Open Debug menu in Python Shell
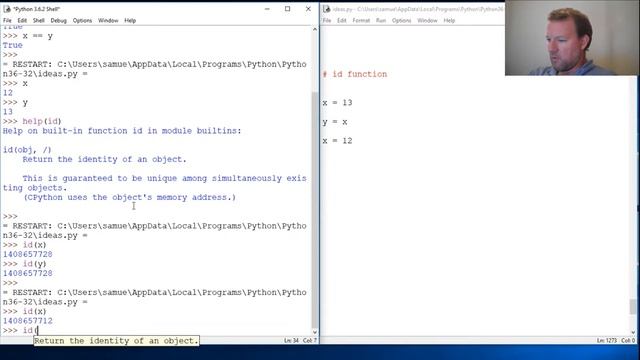Image resolution: width=640 pixels, height=360 pixels. [x=58, y=20]
